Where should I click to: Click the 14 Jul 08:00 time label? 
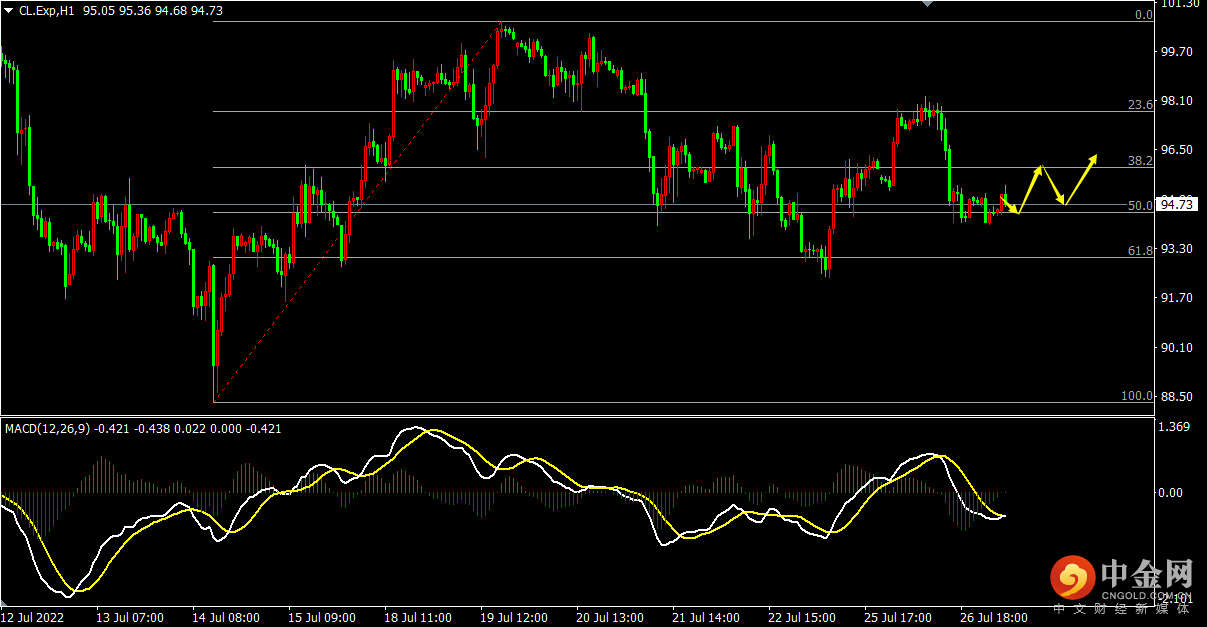click(x=227, y=618)
